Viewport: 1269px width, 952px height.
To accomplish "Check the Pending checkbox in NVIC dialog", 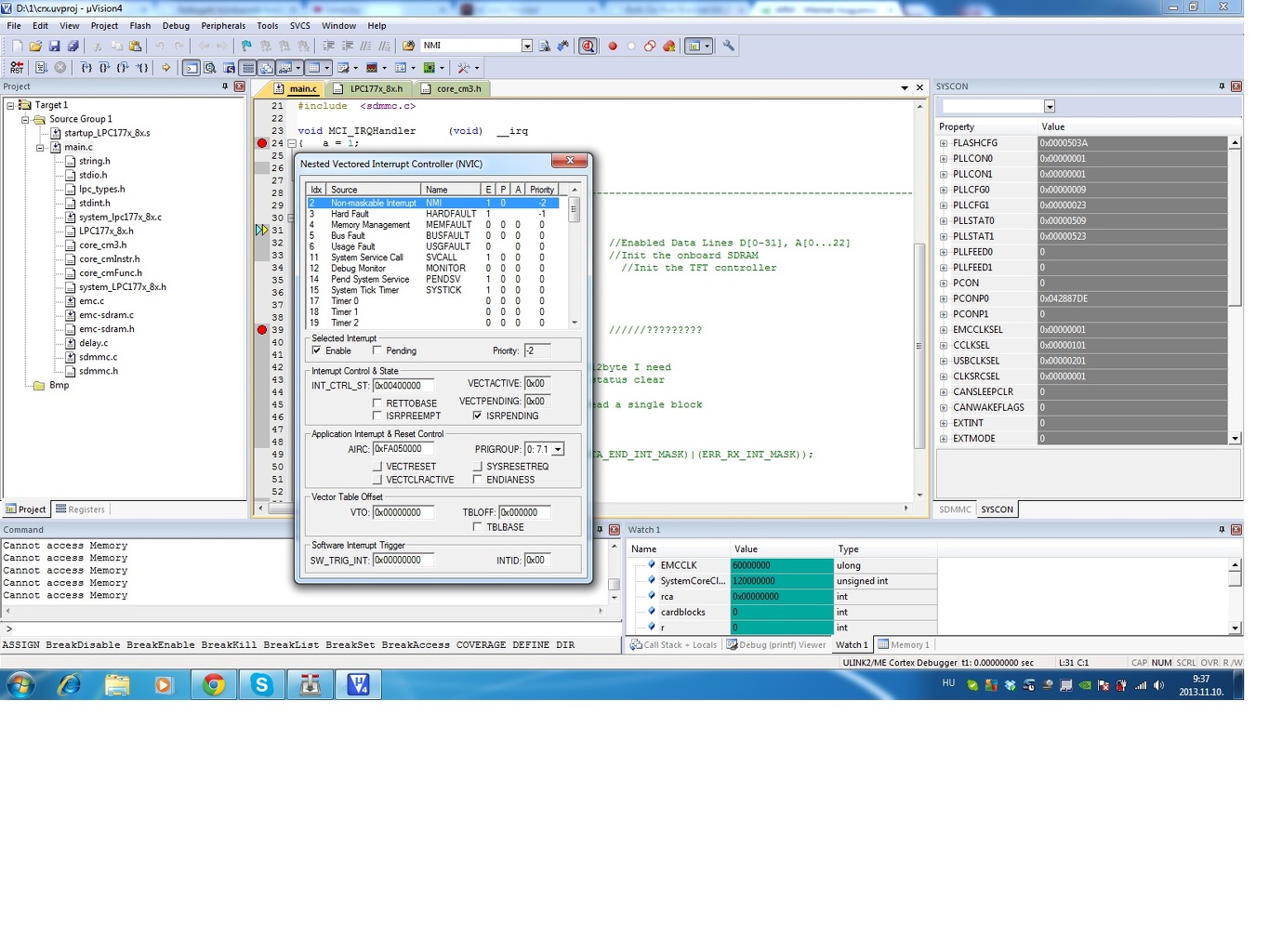I will pos(377,350).
